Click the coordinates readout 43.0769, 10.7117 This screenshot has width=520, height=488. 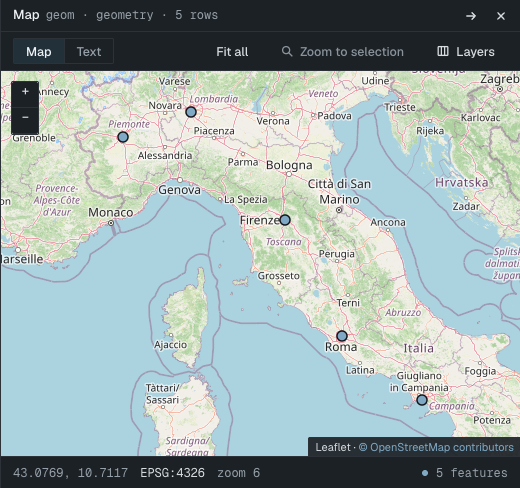tap(70, 473)
